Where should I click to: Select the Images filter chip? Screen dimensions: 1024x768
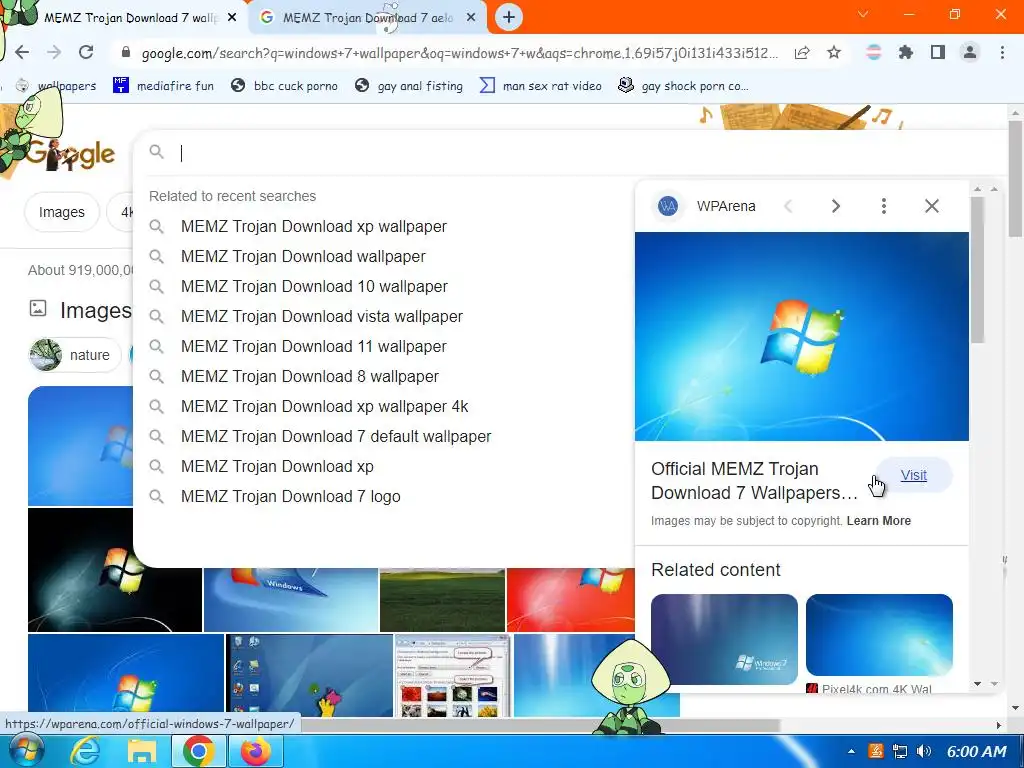(x=62, y=212)
